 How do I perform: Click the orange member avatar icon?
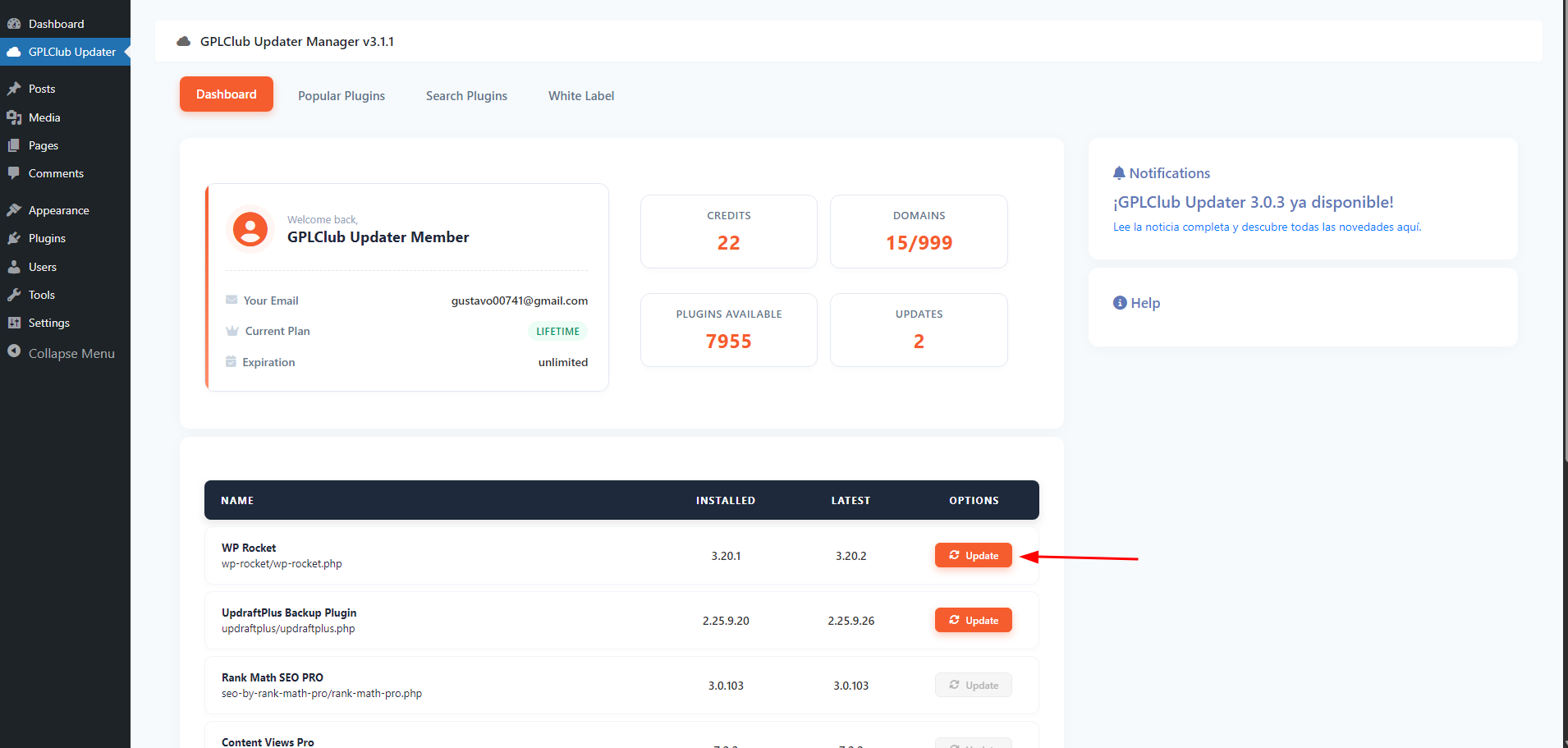click(250, 229)
